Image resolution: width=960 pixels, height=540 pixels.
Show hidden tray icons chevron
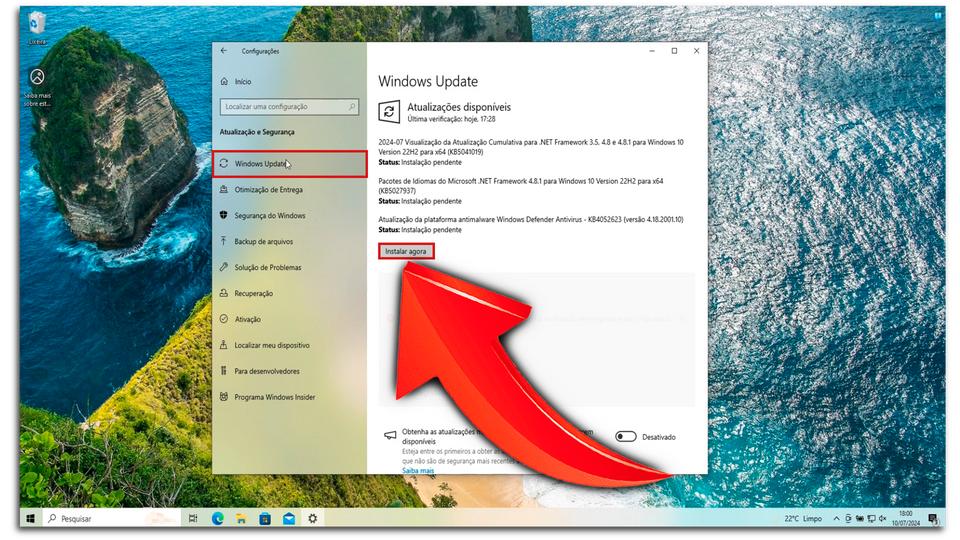836,519
